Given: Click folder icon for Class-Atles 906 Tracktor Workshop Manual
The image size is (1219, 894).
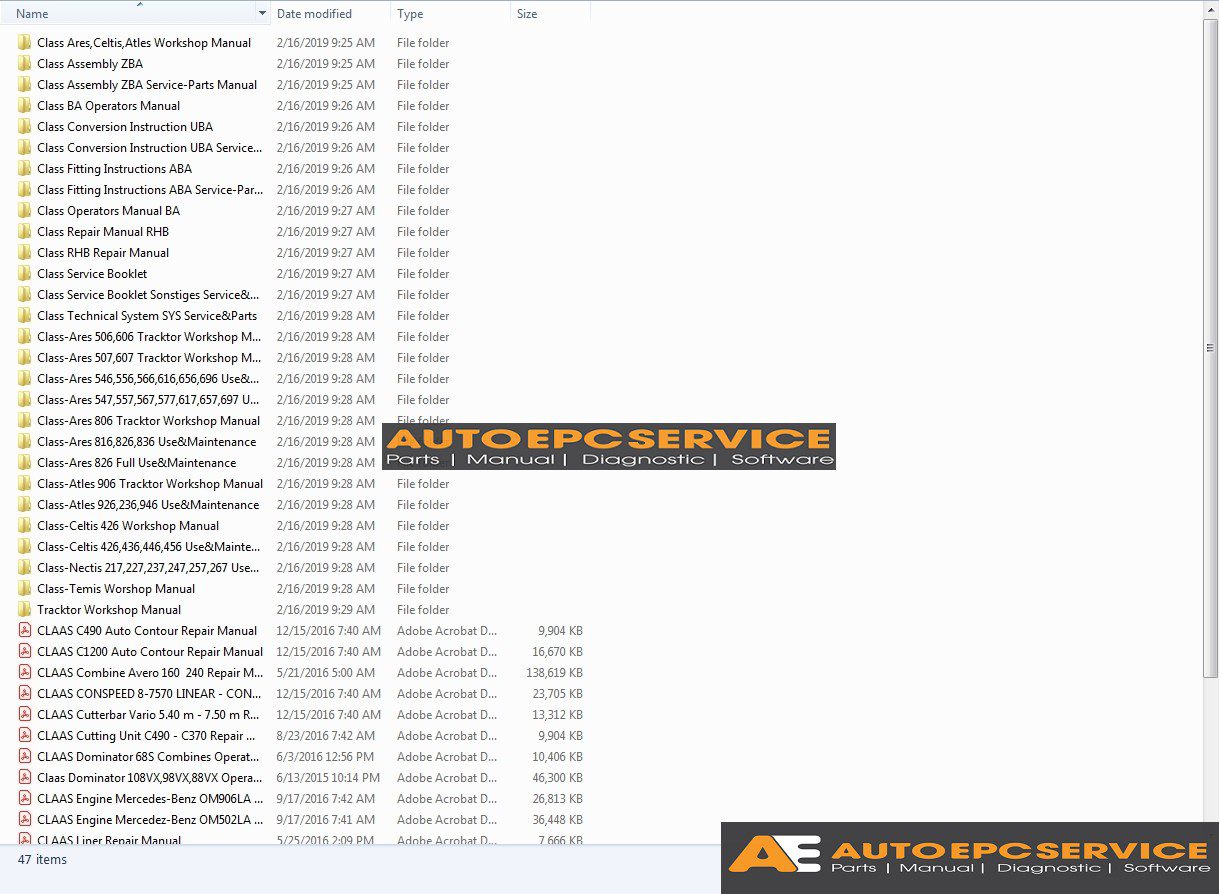Looking at the screenshot, I should click(x=24, y=484).
